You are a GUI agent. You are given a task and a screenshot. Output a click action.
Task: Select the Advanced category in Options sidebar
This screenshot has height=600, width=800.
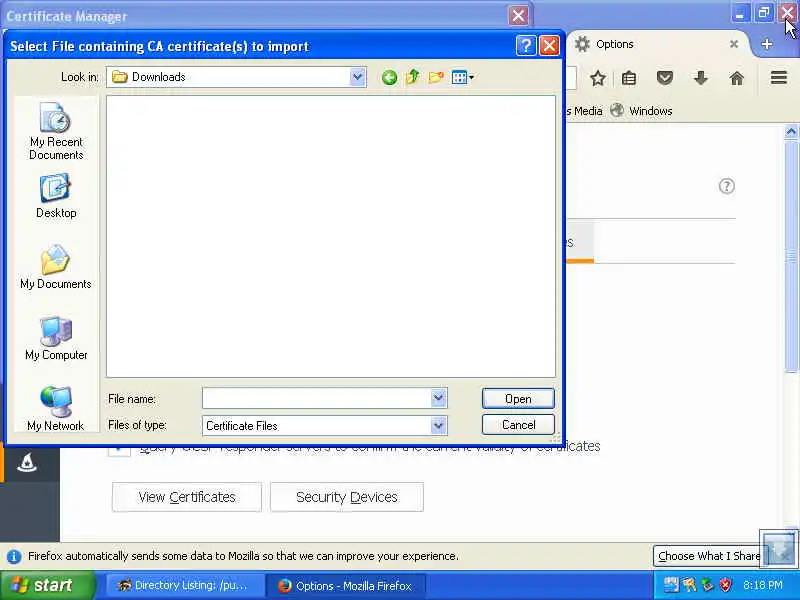(27, 463)
